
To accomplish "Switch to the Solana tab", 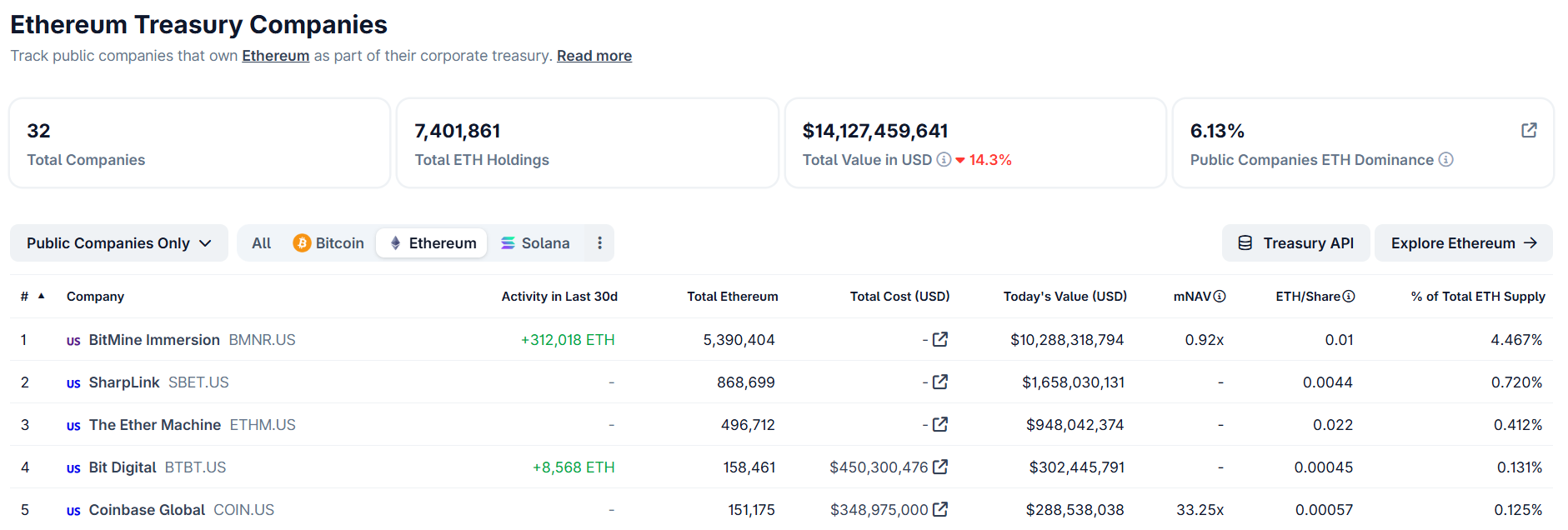I will point(535,242).
